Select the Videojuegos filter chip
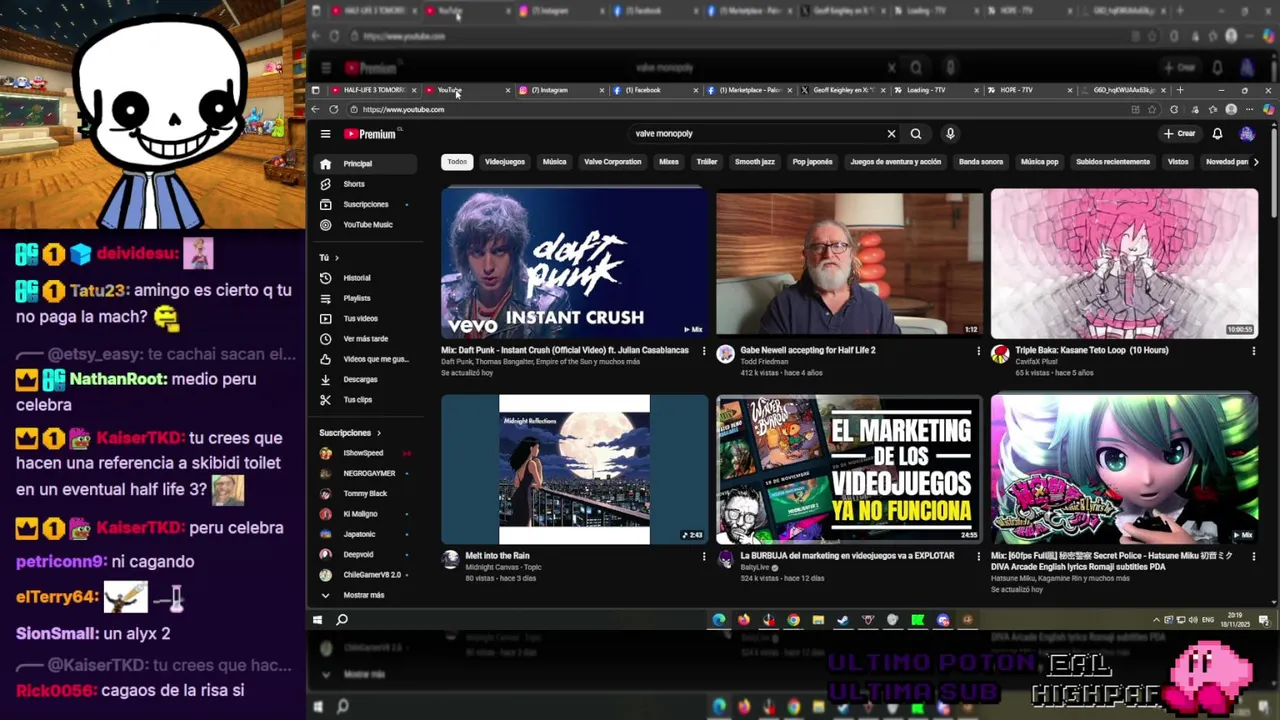 pos(505,162)
